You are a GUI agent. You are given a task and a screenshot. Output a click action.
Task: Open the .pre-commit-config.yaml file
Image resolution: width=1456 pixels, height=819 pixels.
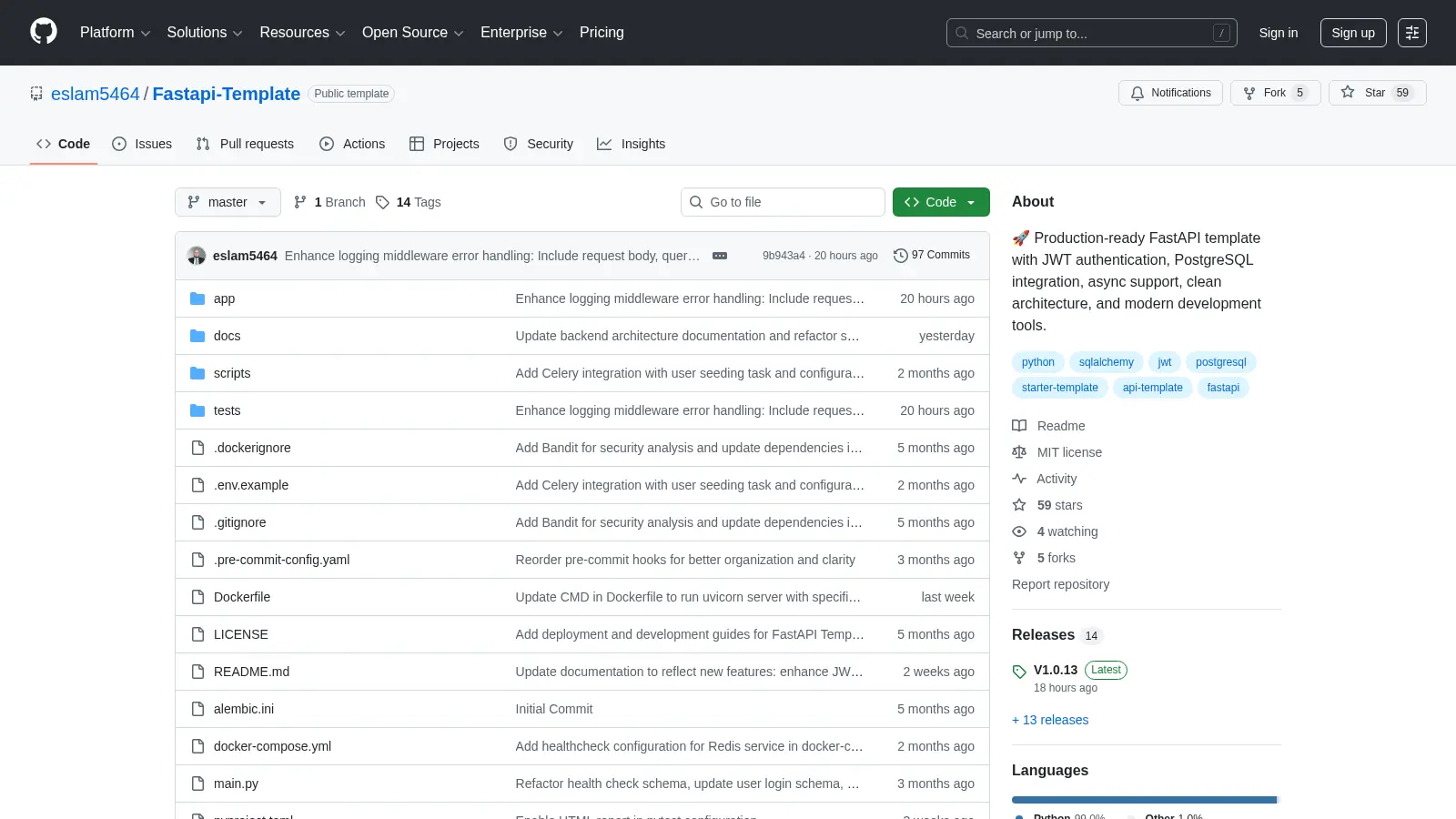pyautogui.click(x=281, y=560)
